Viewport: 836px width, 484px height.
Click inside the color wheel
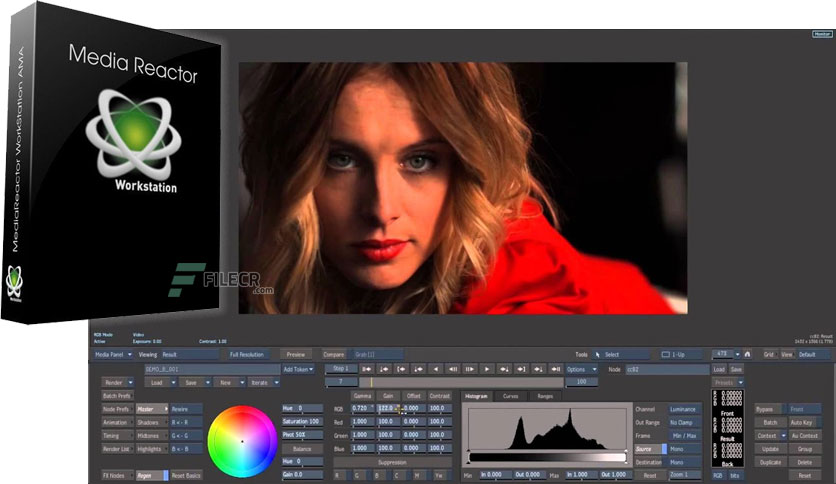point(242,441)
